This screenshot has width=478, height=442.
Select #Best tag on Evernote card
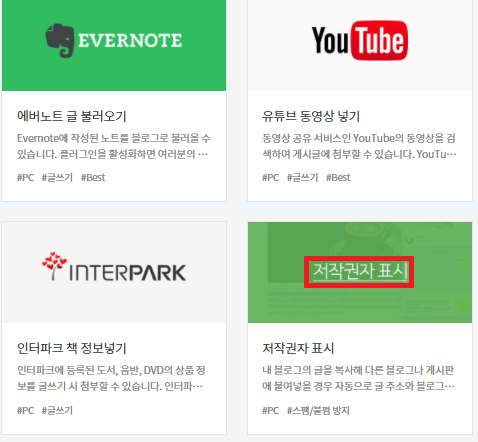(93, 177)
